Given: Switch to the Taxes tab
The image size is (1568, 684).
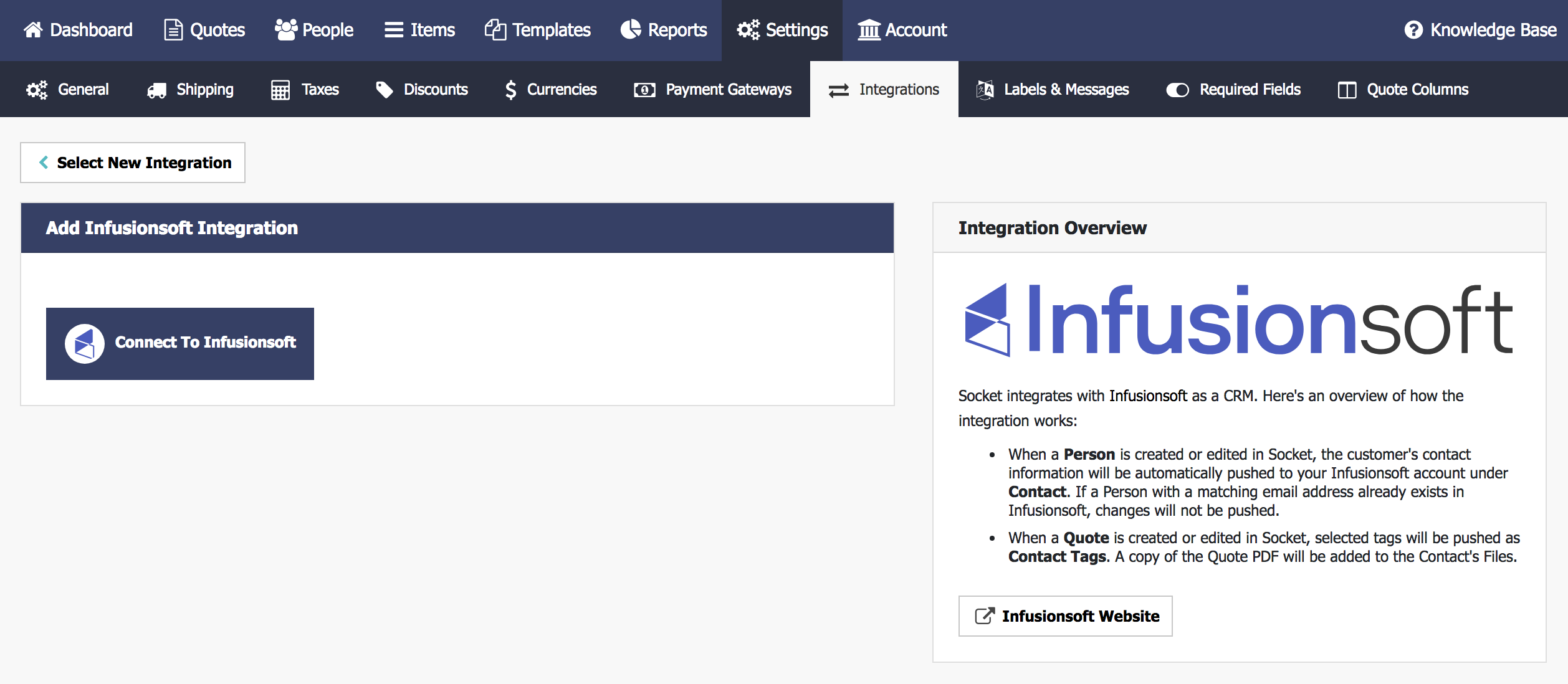Looking at the screenshot, I should click(305, 90).
